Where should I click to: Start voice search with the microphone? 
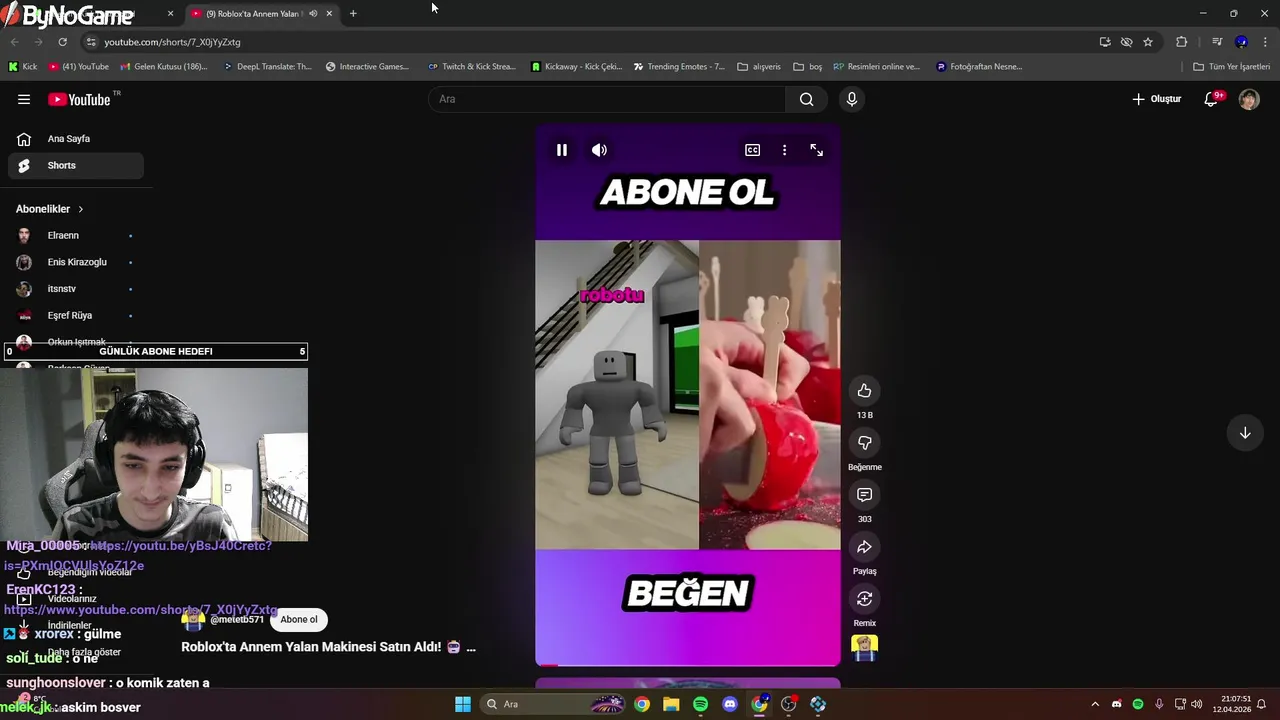coord(852,99)
